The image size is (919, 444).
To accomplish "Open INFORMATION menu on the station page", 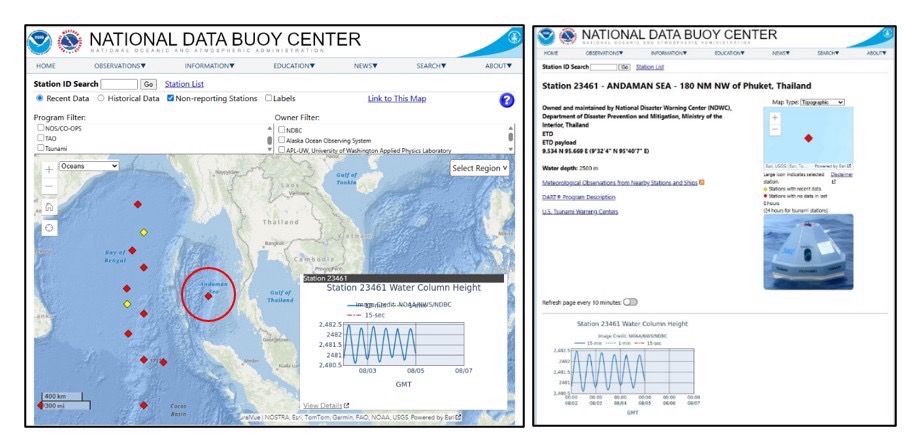I will [x=668, y=53].
